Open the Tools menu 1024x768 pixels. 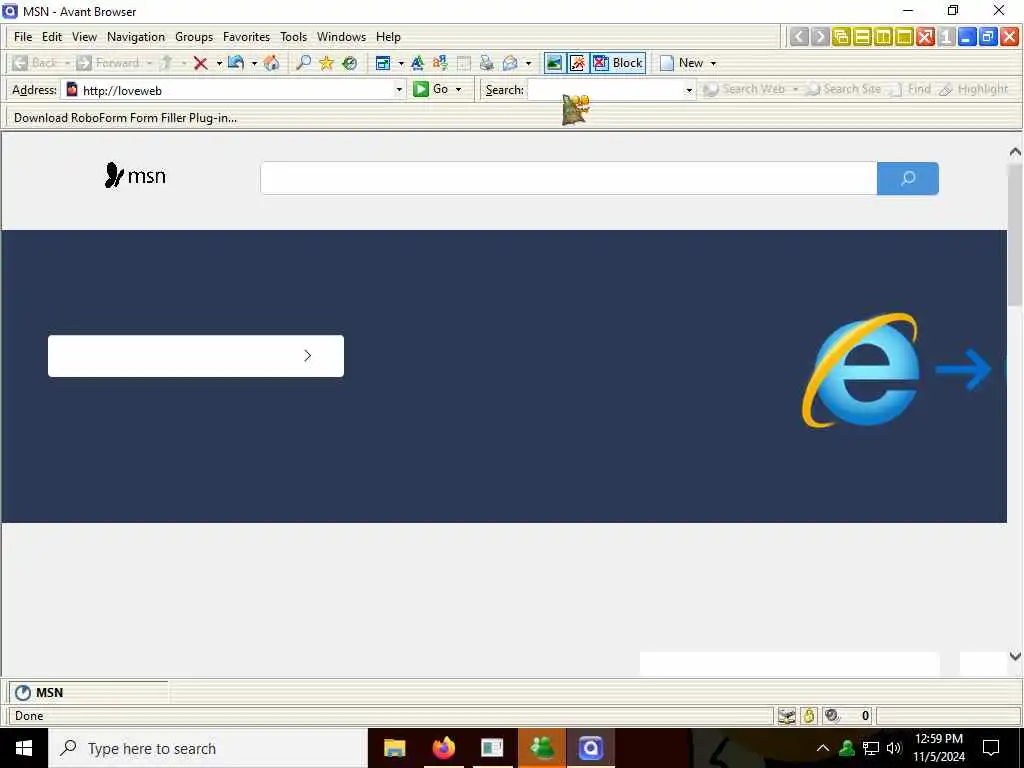pos(293,37)
